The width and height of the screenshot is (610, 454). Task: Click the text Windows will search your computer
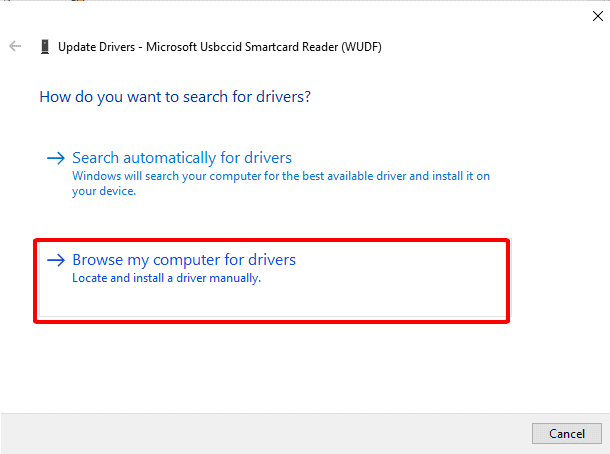point(281,183)
